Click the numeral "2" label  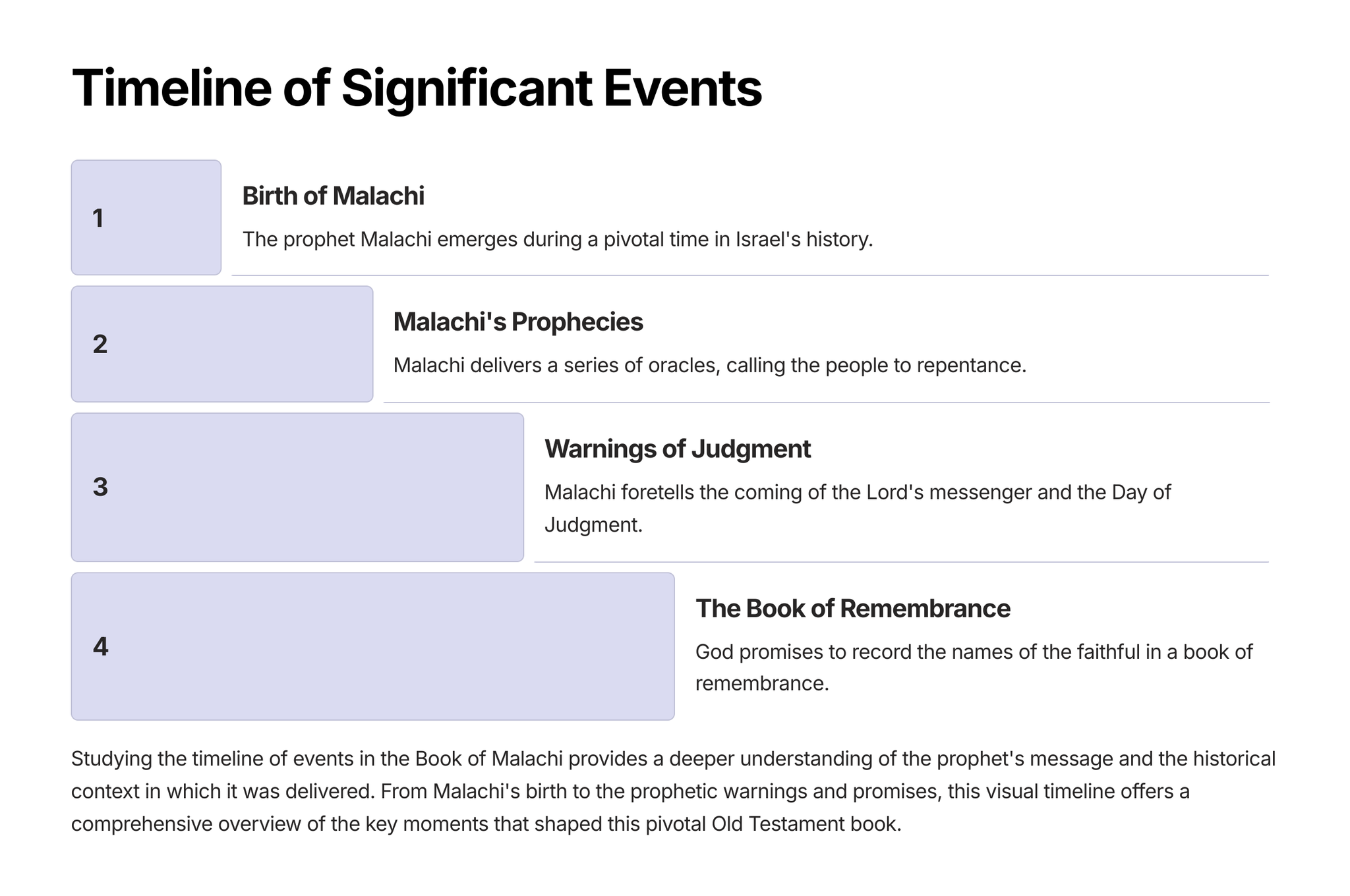tap(100, 345)
